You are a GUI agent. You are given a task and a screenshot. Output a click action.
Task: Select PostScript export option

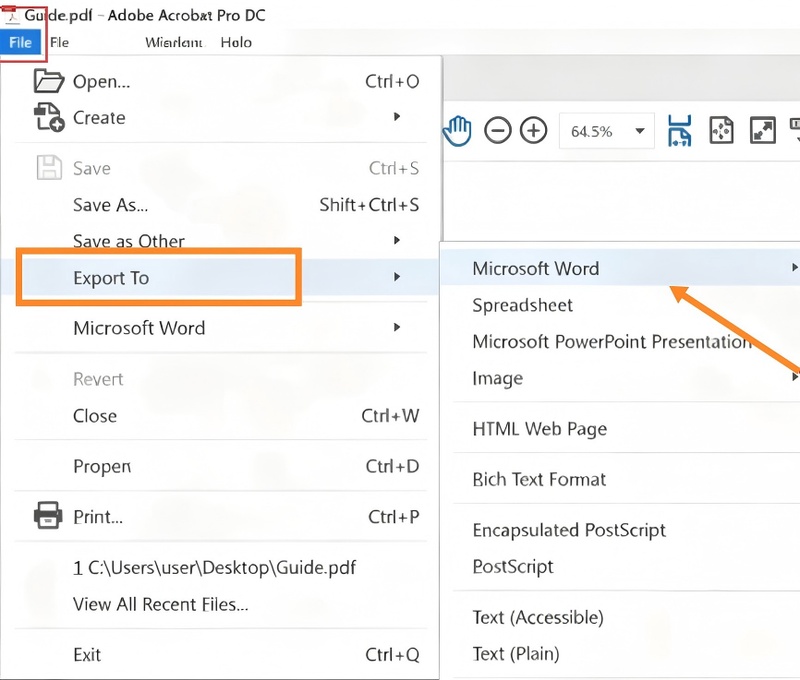(620, 566)
